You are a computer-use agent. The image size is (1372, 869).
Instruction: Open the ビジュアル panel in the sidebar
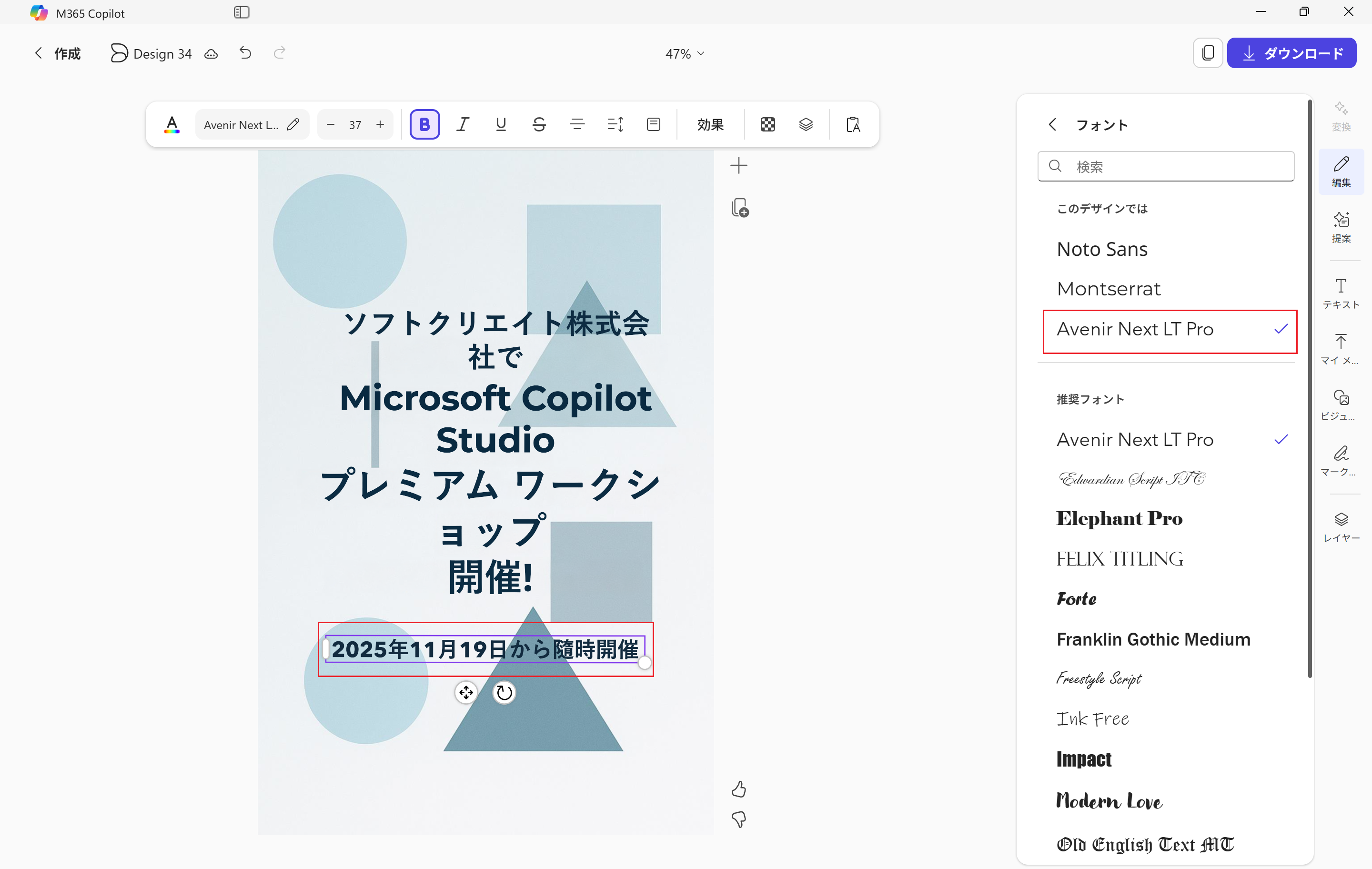(1340, 404)
